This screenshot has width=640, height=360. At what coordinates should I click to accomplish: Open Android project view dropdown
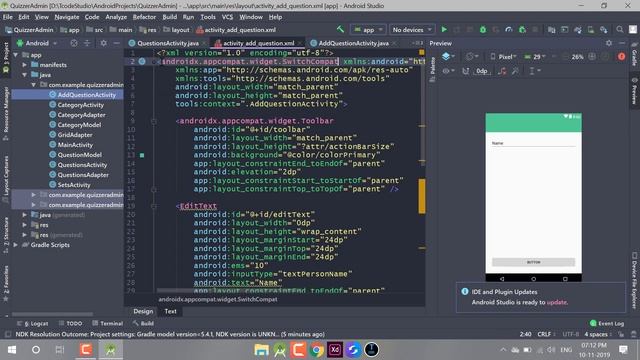tap(37, 43)
